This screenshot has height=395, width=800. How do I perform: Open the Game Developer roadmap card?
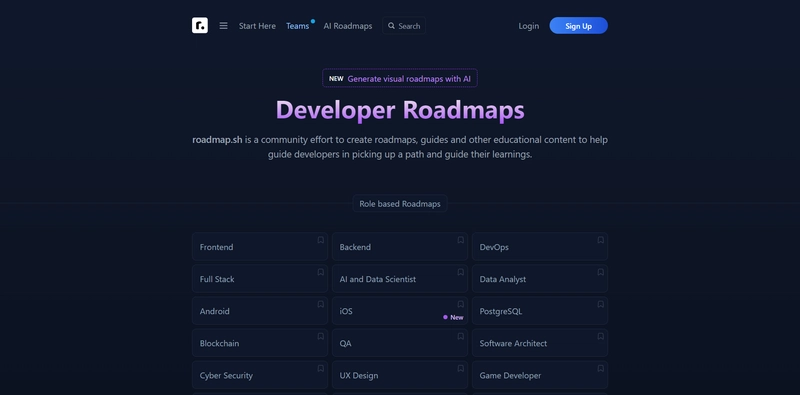pyautogui.click(x=540, y=375)
